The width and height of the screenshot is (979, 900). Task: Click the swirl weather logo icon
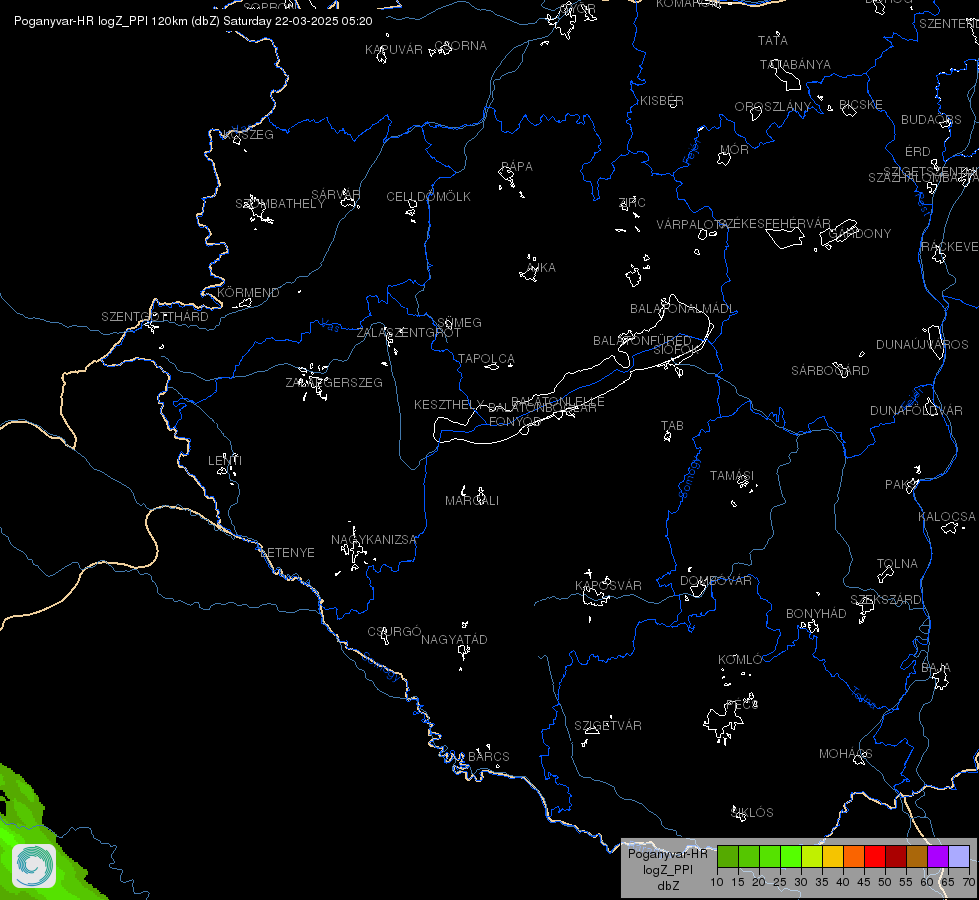click(34, 865)
